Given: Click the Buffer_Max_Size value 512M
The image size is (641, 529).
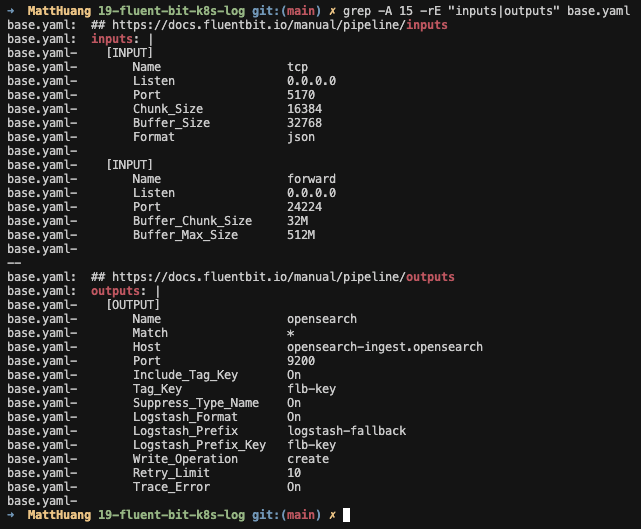Looking at the screenshot, I should coord(301,235).
